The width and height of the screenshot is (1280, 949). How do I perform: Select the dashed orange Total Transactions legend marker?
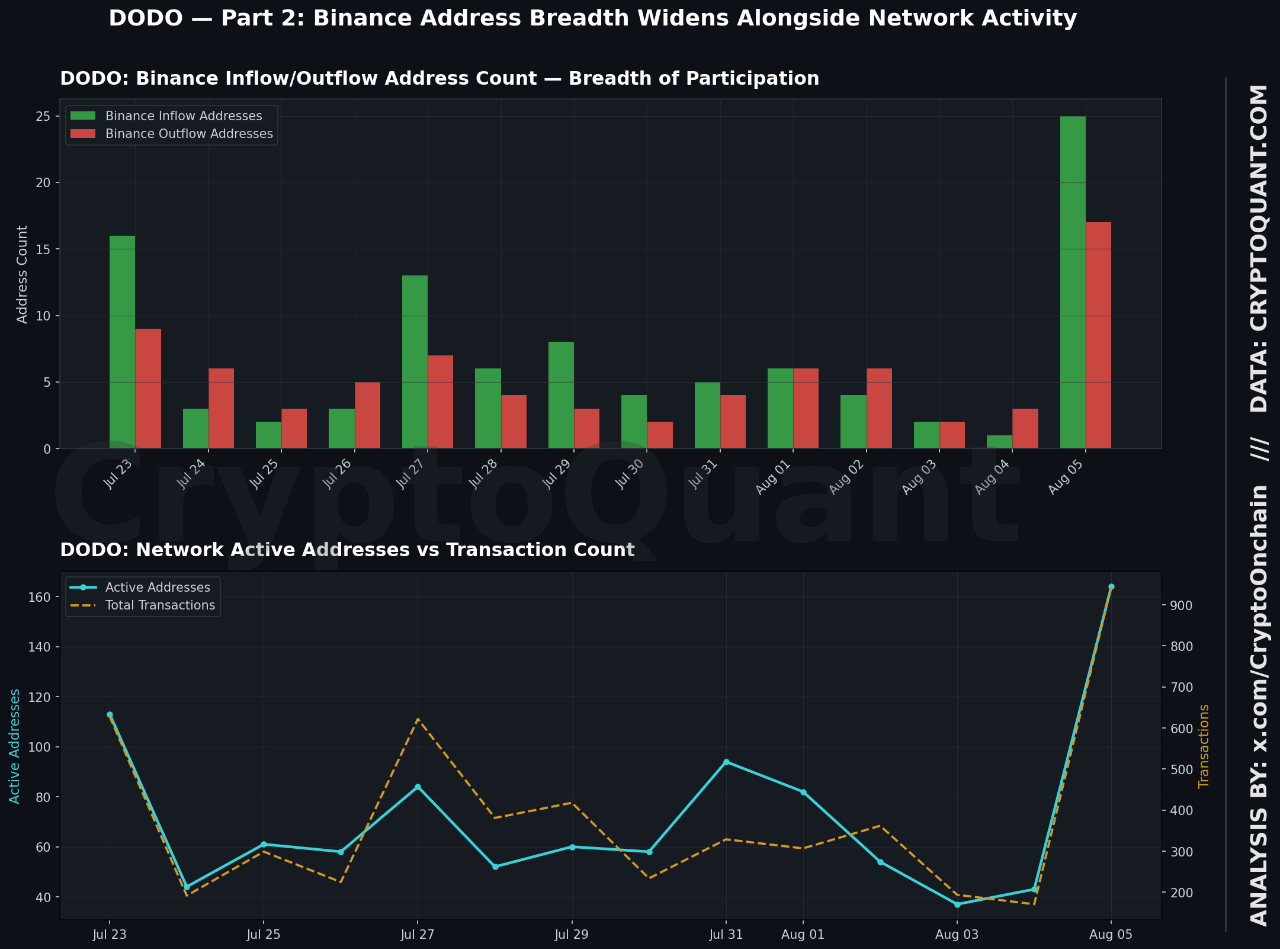pos(83,606)
